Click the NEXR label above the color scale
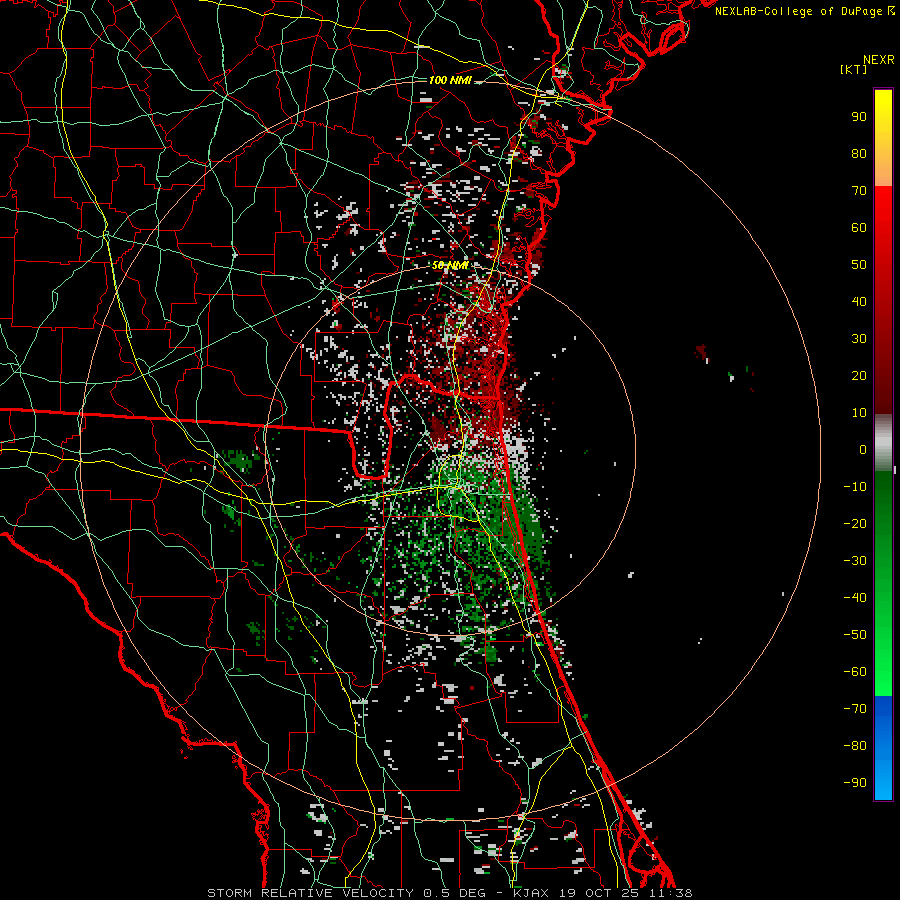The width and height of the screenshot is (900, 900). (879, 60)
